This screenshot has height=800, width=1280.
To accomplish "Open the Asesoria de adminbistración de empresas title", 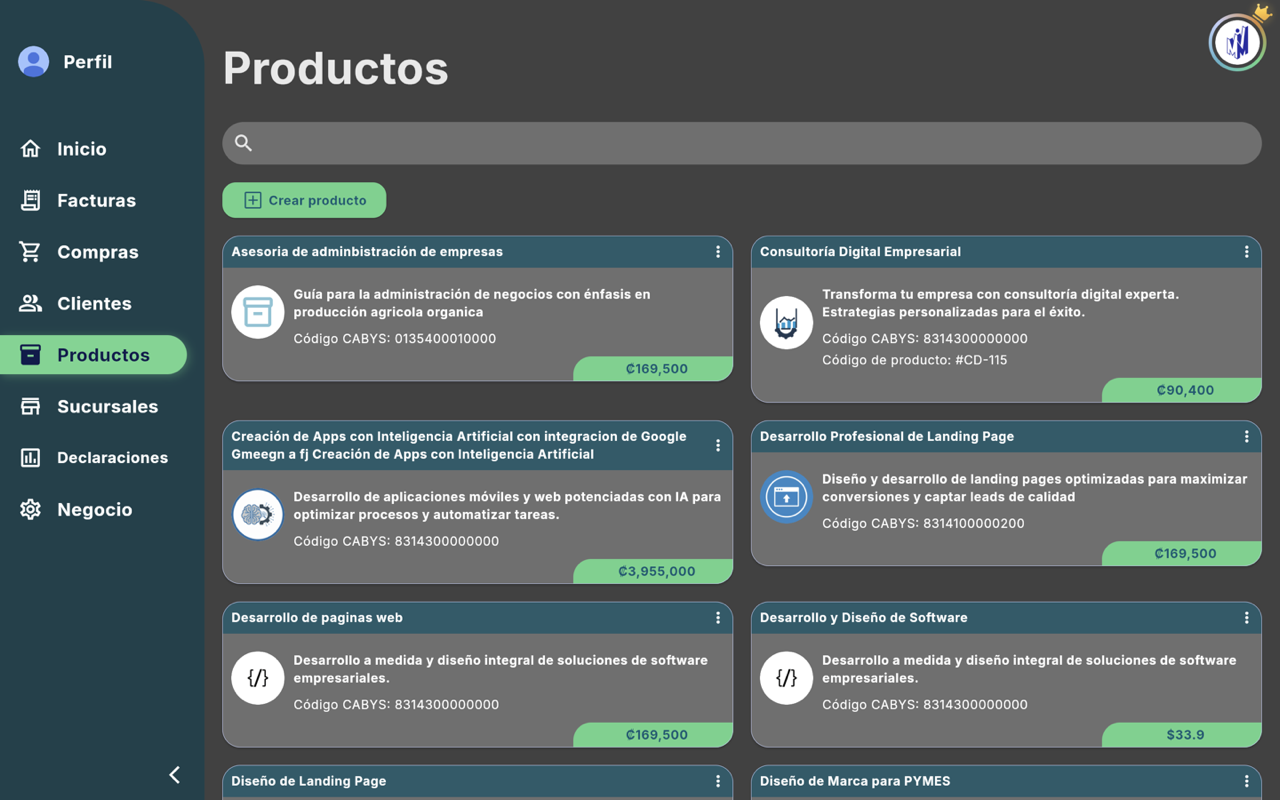I will click(x=367, y=252).
